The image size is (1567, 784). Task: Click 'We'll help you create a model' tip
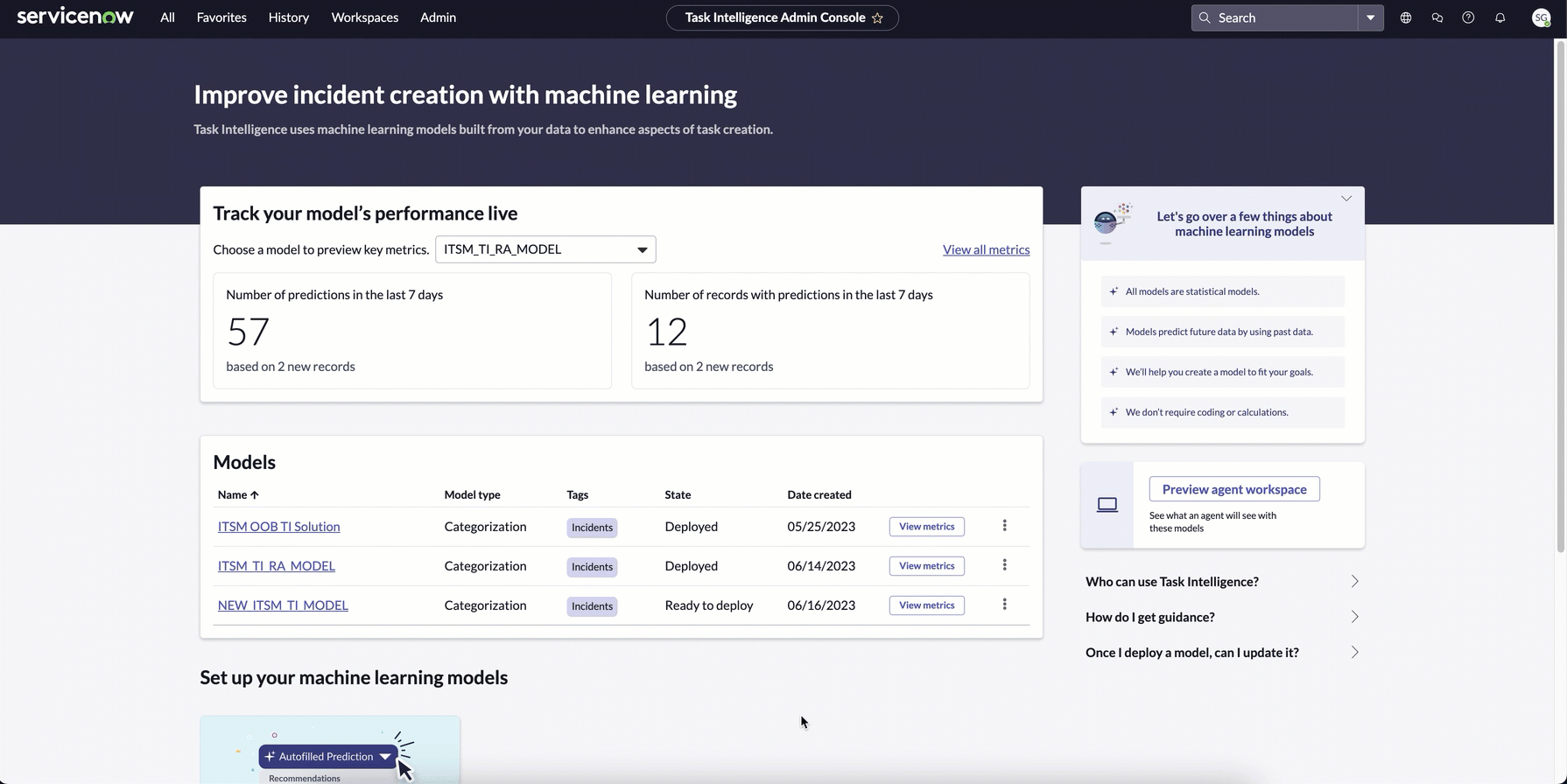coord(1222,372)
